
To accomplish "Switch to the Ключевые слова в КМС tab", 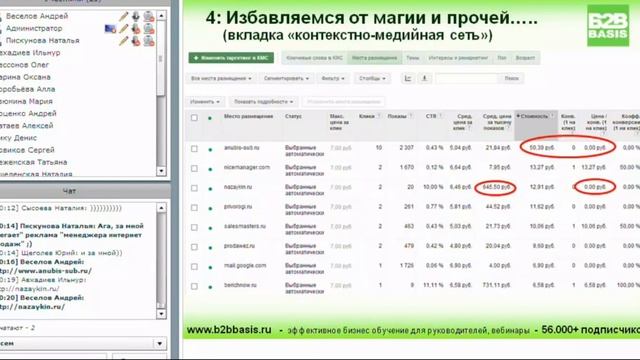I will [x=314, y=58].
